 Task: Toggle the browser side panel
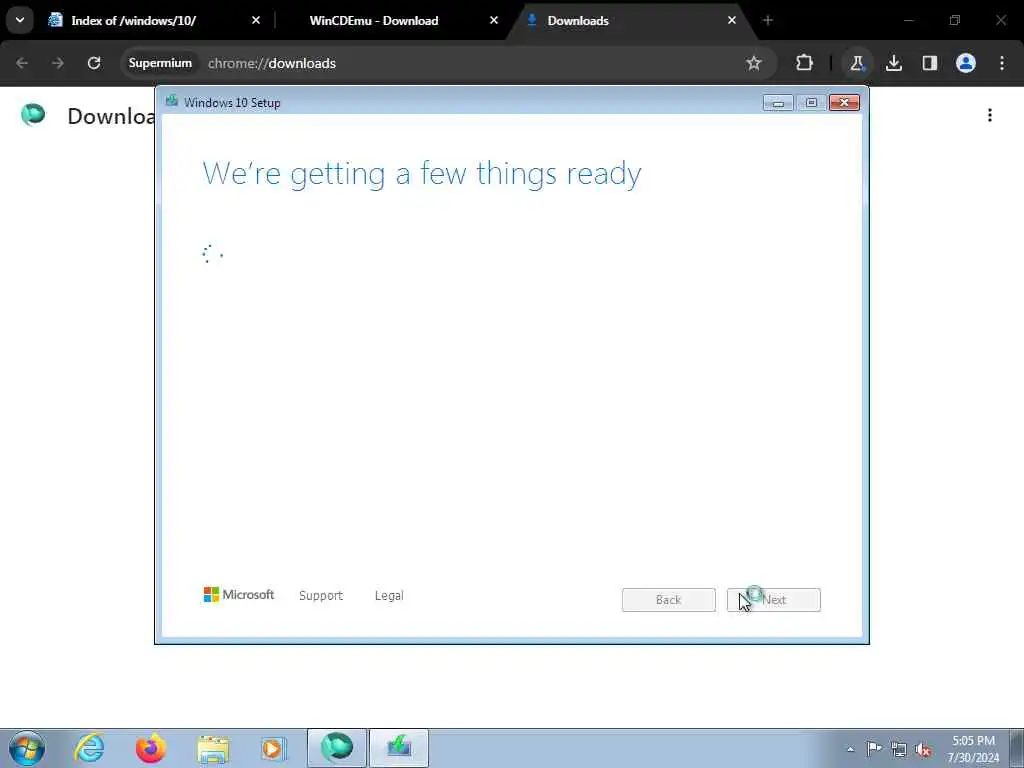click(929, 63)
